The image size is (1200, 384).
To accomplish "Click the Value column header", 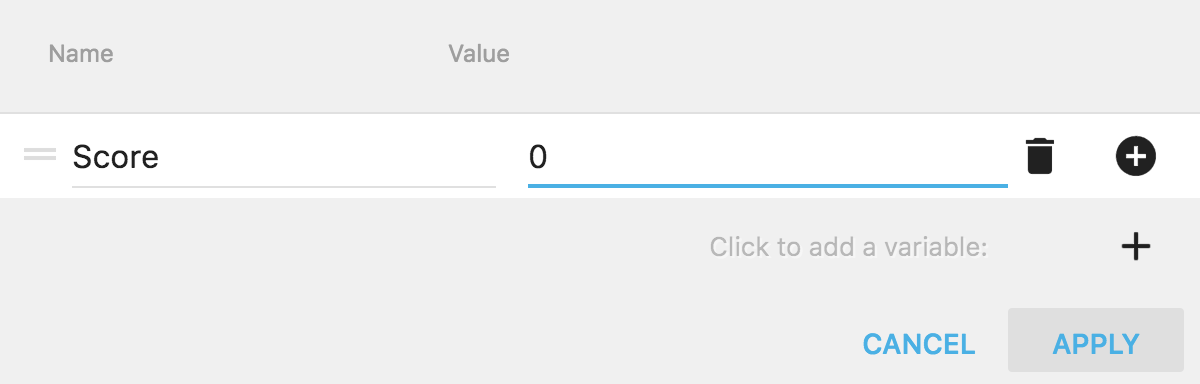I will (479, 53).
